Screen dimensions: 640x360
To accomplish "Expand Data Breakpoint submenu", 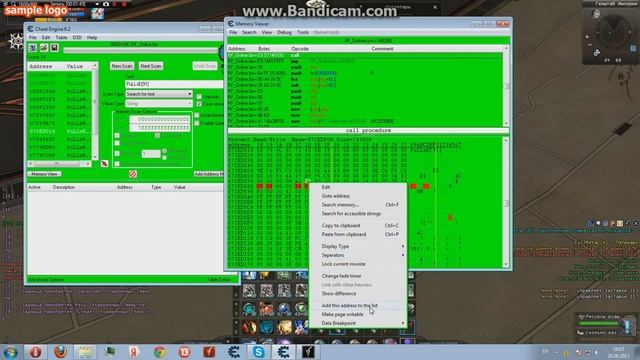I will [x=358, y=323].
